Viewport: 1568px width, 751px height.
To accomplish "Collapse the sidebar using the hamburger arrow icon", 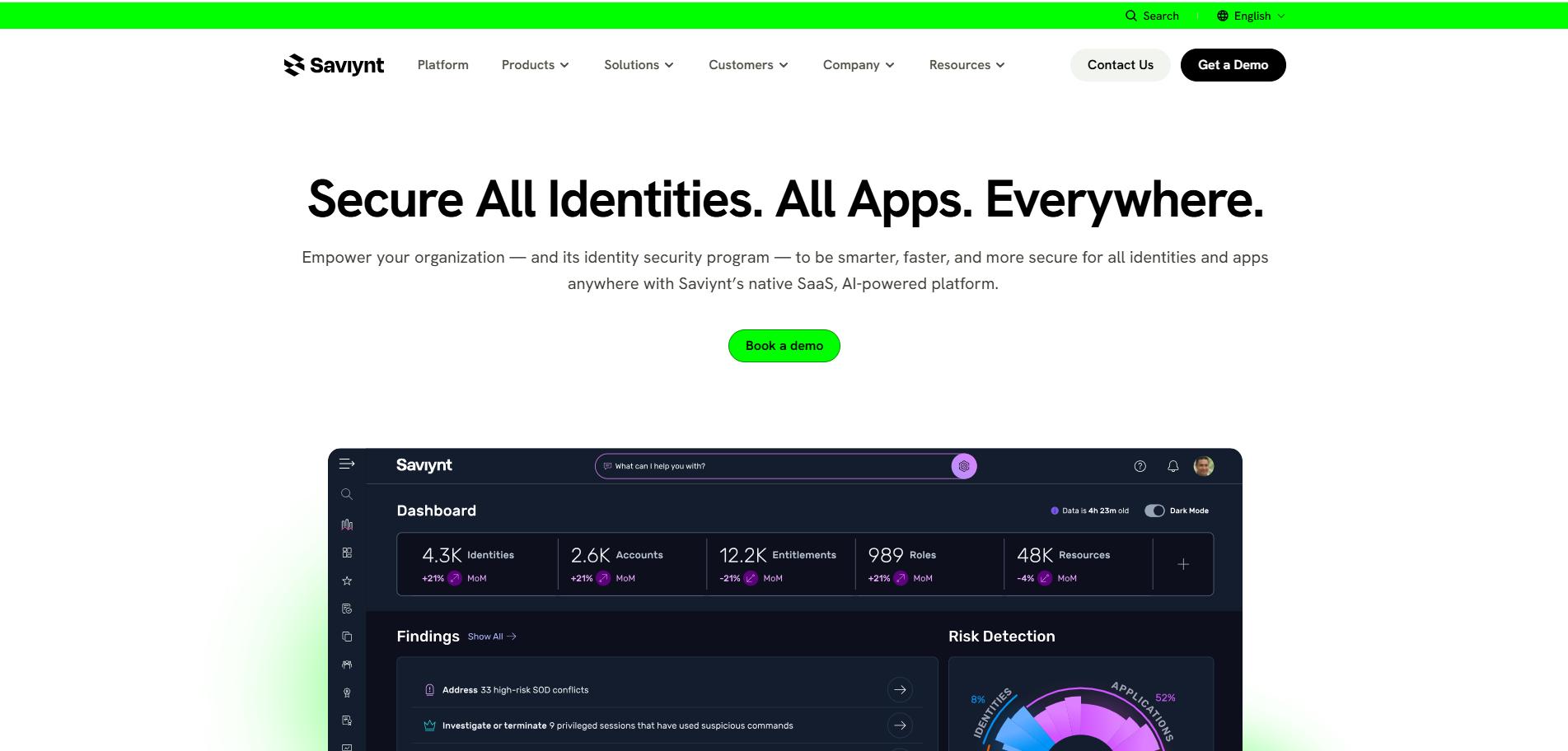I will coord(347,464).
